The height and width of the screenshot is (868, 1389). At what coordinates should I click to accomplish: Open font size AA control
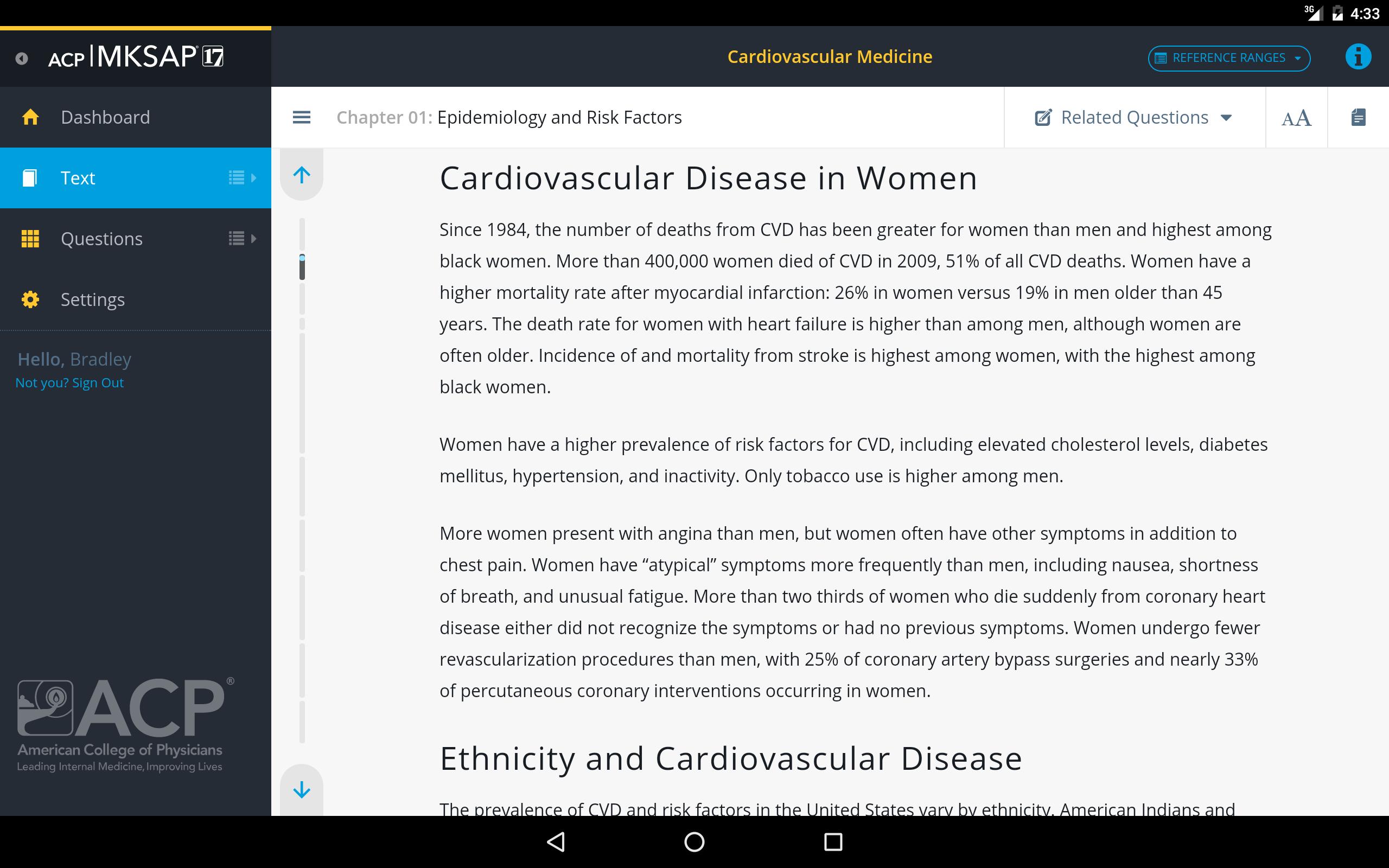[x=1296, y=118]
